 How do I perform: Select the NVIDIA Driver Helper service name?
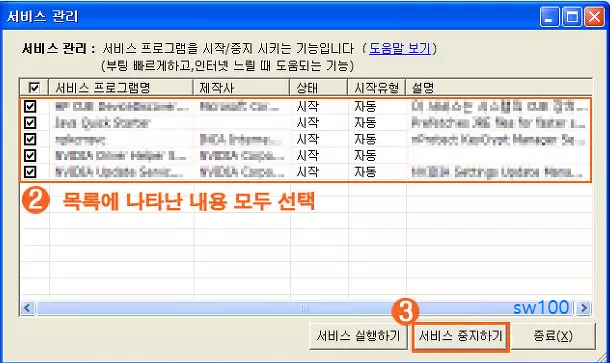[120, 156]
